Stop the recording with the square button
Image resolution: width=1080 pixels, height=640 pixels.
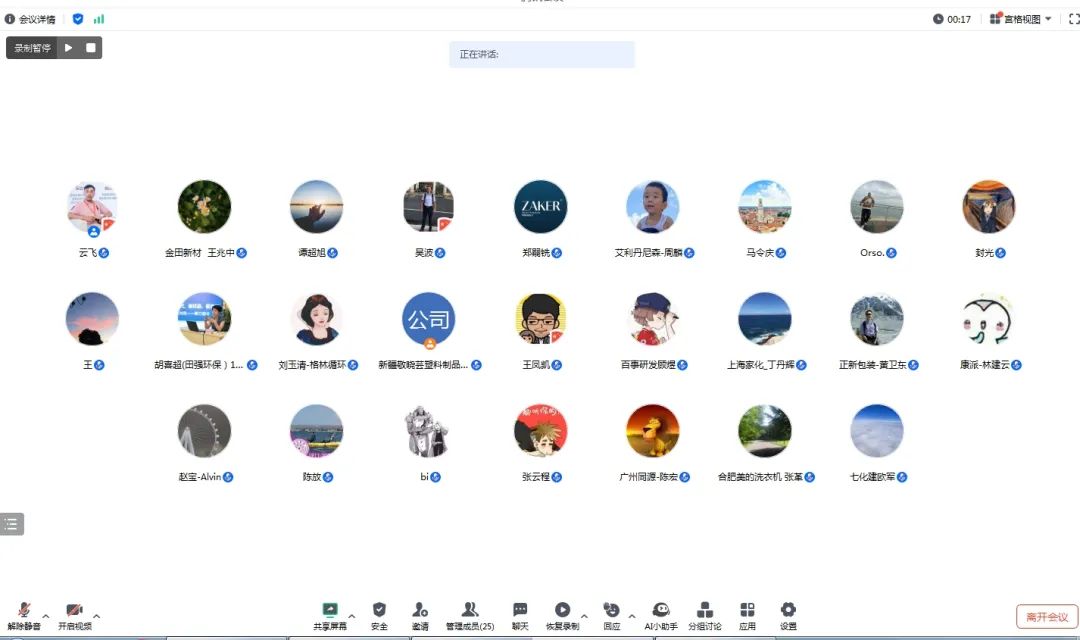click(x=91, y=48)
